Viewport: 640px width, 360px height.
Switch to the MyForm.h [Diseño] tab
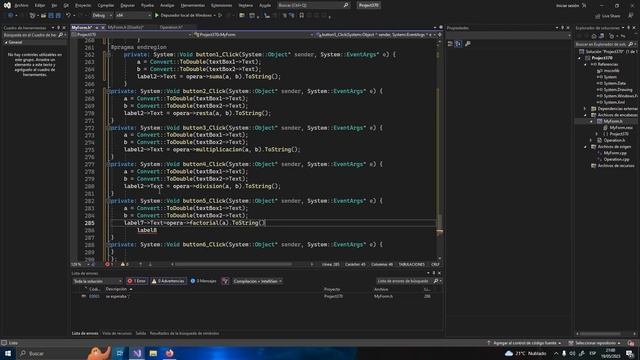126,27
